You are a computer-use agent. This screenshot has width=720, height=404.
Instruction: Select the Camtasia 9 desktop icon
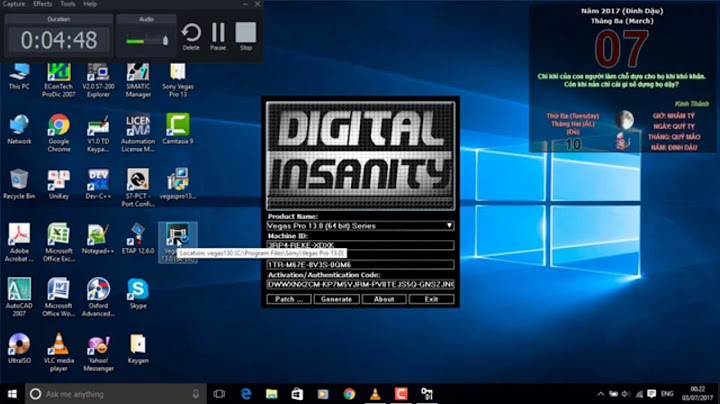pos(177,126)
